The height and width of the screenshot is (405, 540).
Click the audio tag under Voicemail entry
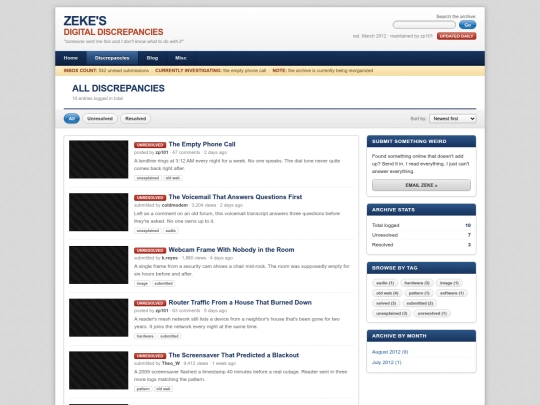tap(171, 231)
